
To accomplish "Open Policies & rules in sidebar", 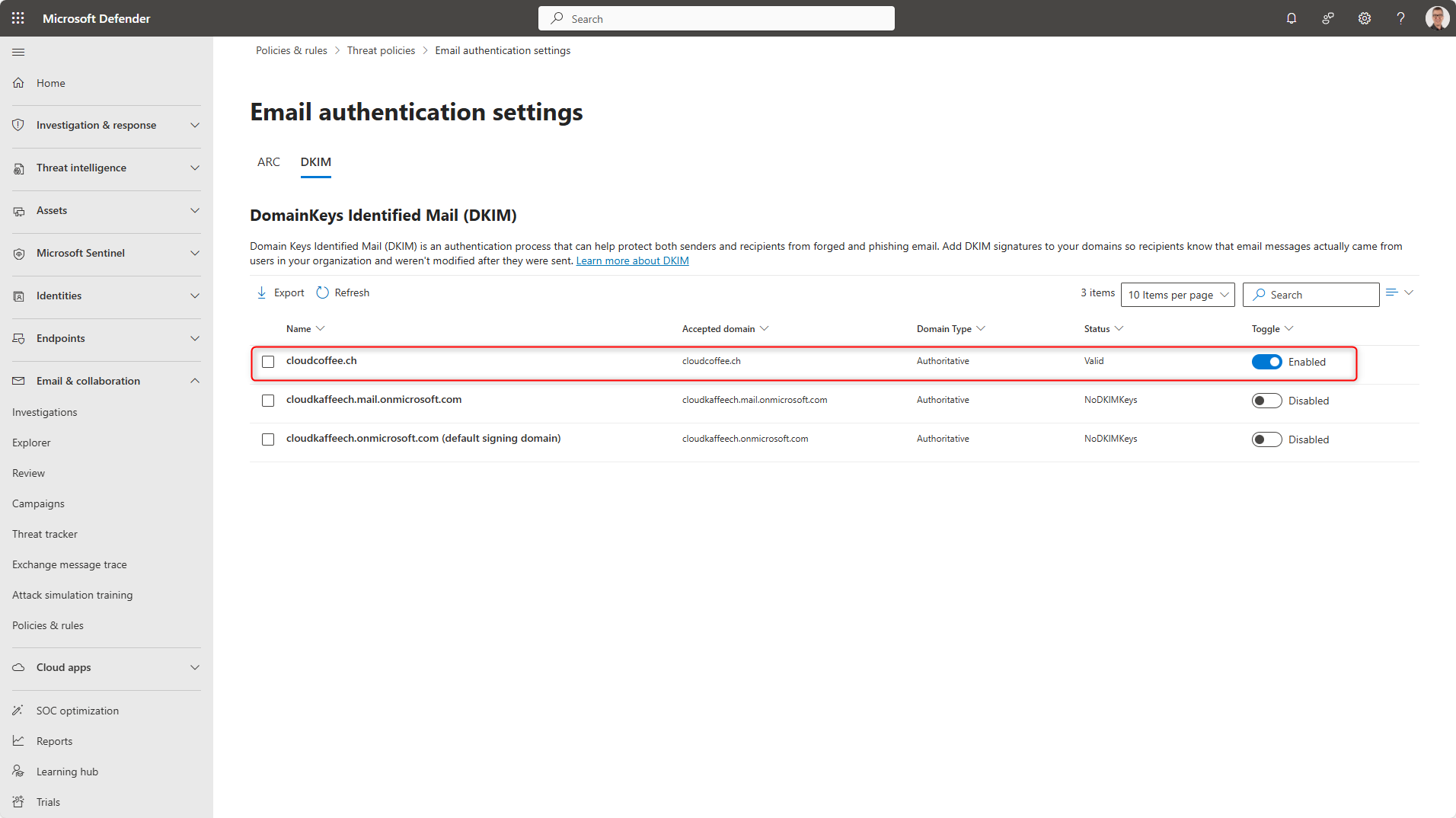I will tap(48, 625).
